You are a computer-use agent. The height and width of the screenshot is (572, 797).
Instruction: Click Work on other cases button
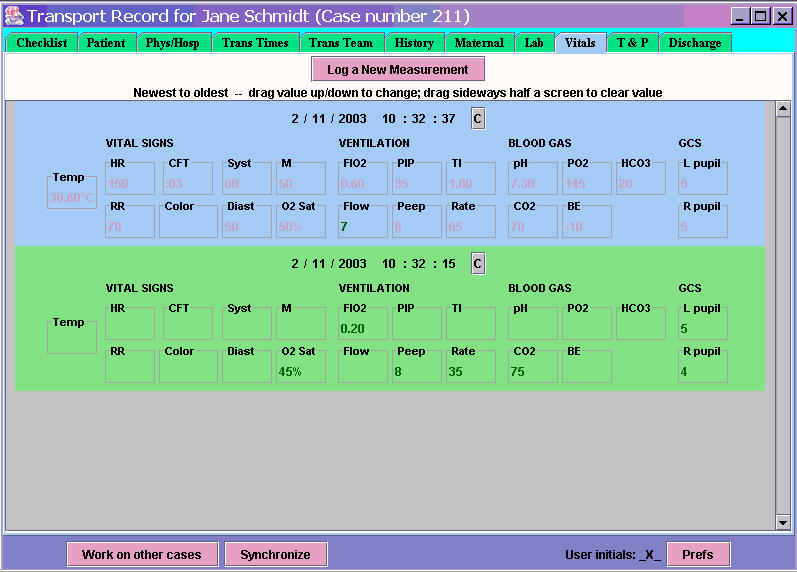tap(142, 554)
